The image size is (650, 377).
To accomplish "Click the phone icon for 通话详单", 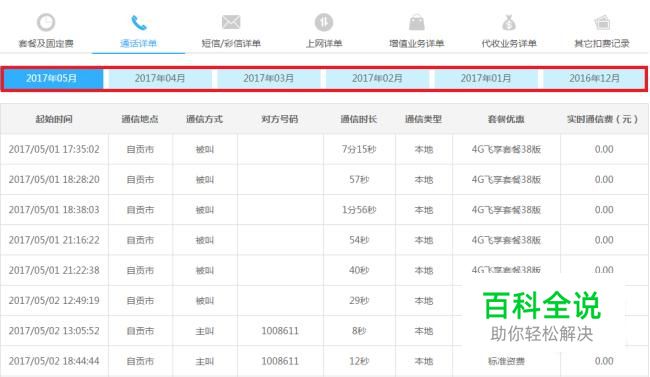I will (138, 23).
